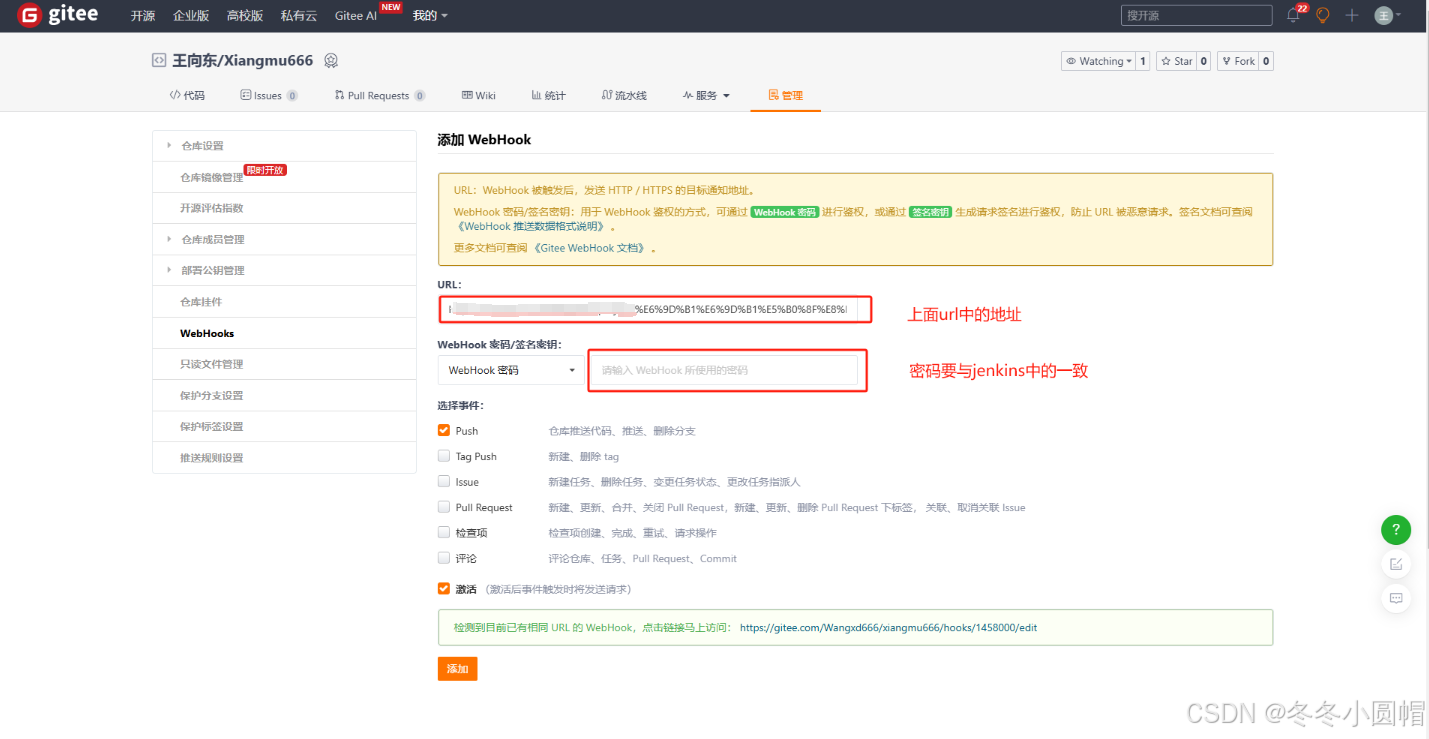Open 开源评估指数 in the sidebar
Image resolution: width=1429 pixels, height=739 pixels.
(284, 208)
